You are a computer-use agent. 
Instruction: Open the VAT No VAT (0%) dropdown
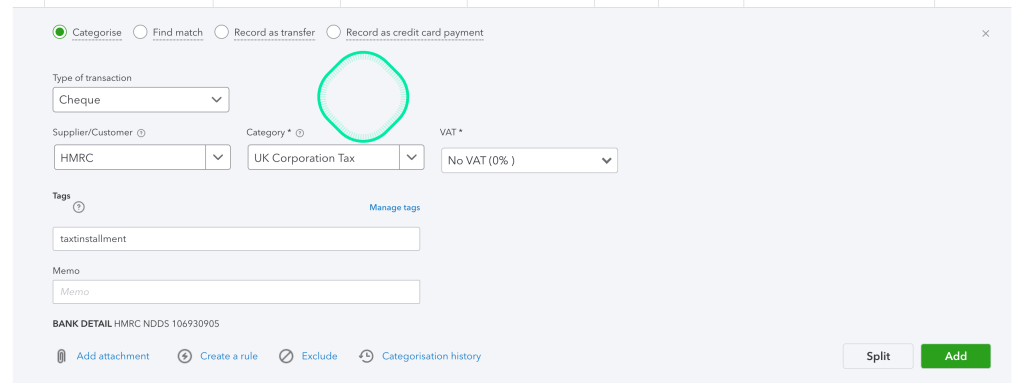point(529,160)
